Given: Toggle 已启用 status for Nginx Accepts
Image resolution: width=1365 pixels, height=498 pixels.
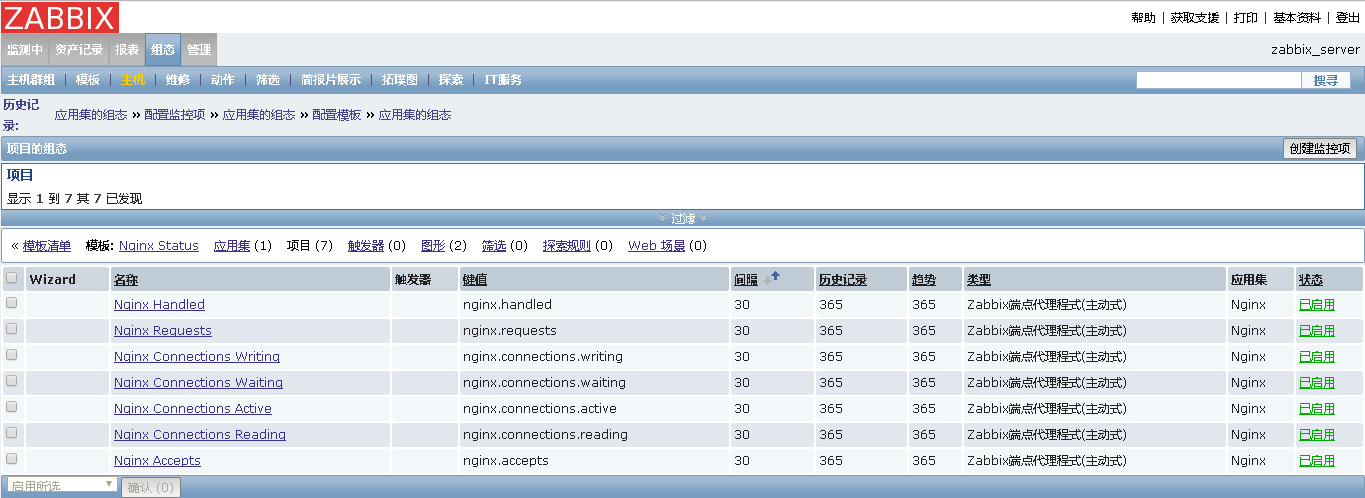Looking at the screenshot, I should (1316, 460).
